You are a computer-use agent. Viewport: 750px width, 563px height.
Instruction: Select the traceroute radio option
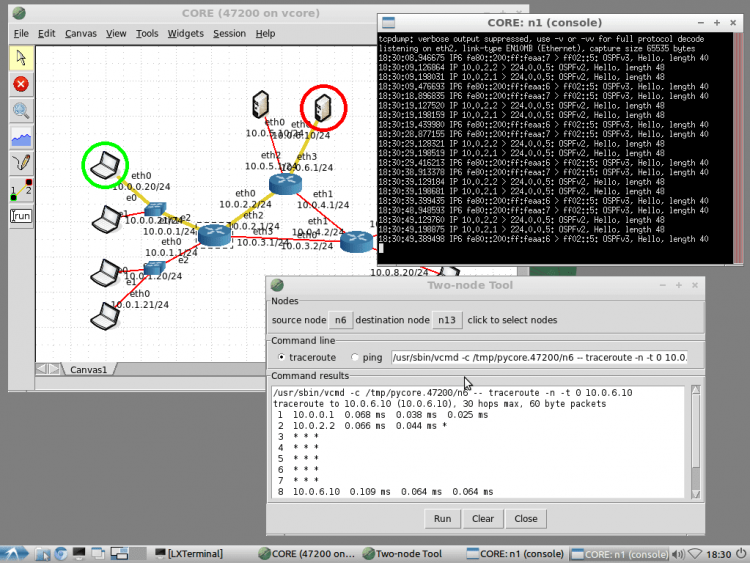281,357
